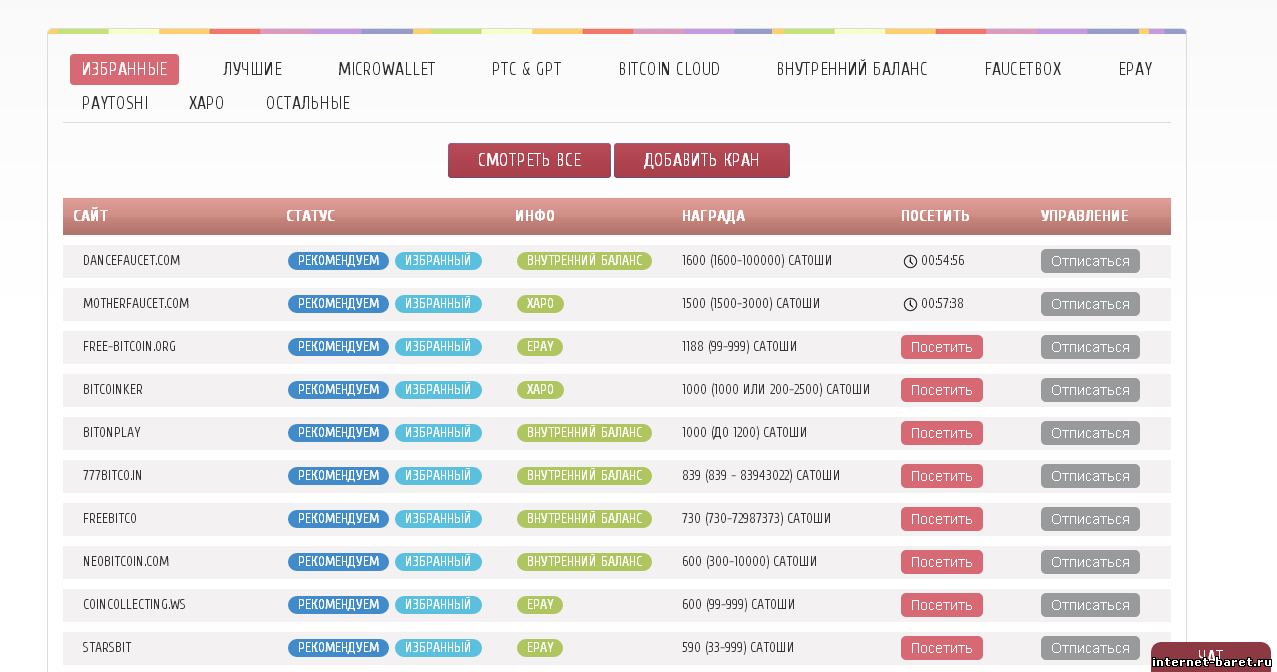Screen dimensions: 1277x672
Task: Click the ИЗБРАННЫЙ badge in the MOTHERFAUCET.COM row
Action: (438, 304)
